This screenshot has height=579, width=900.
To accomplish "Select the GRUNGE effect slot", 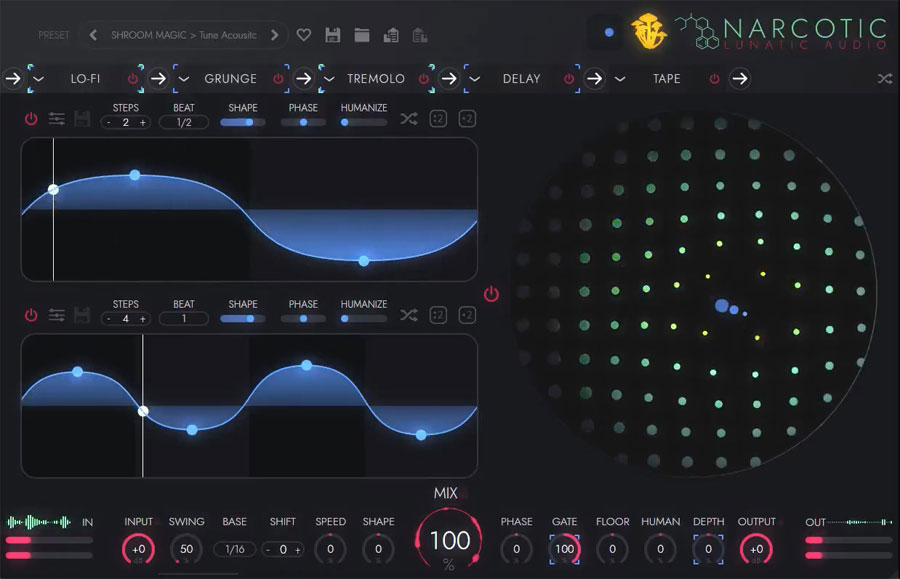I will (x=230, y=79).
